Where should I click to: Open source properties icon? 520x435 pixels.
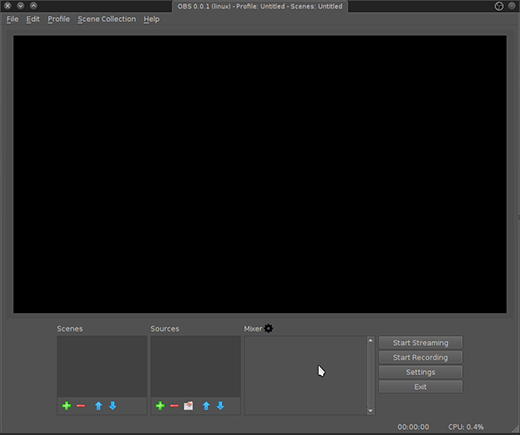pos(188,406)
